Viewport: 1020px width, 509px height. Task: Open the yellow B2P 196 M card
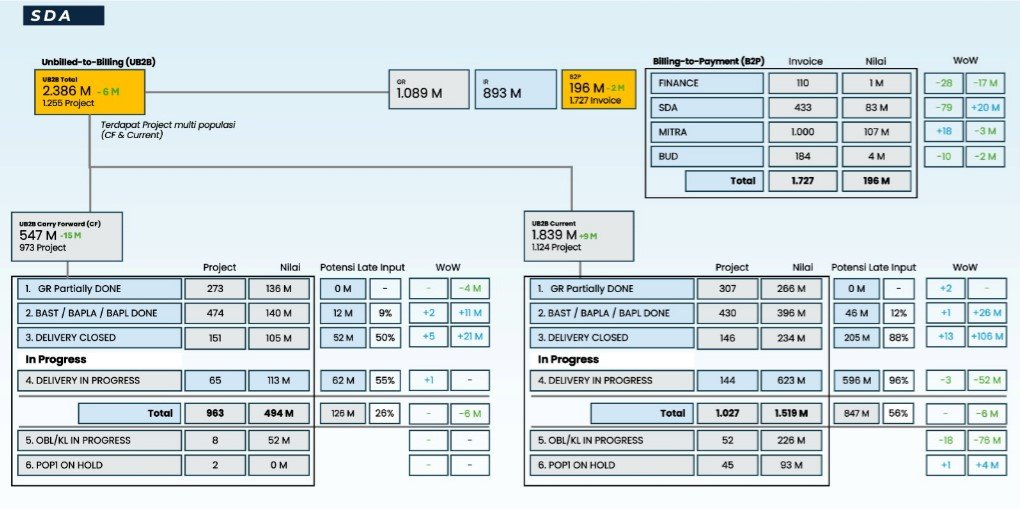pyautogui.click(x=598, y=90)
